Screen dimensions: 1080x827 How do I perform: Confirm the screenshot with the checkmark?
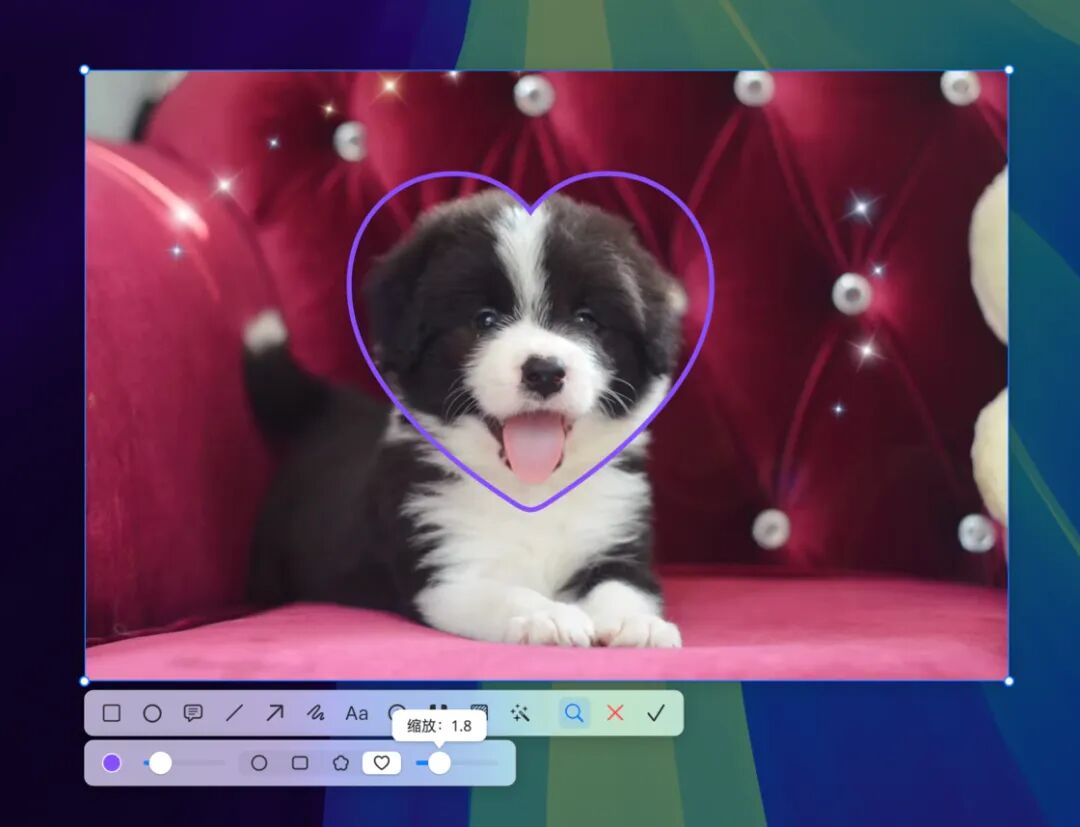click(x=656, y=713)
